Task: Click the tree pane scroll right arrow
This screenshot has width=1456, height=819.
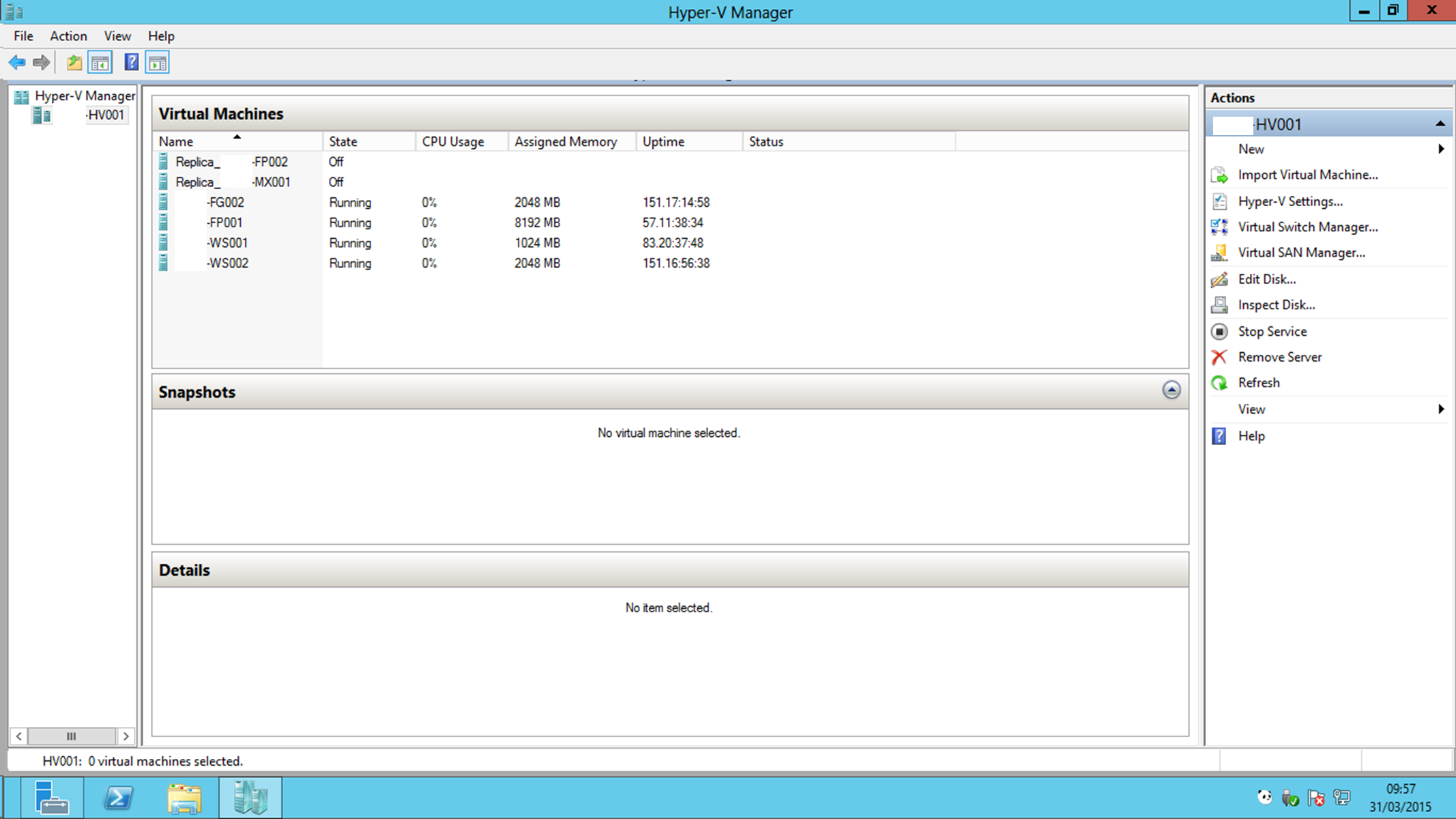Action: click(x=126, y=736)
